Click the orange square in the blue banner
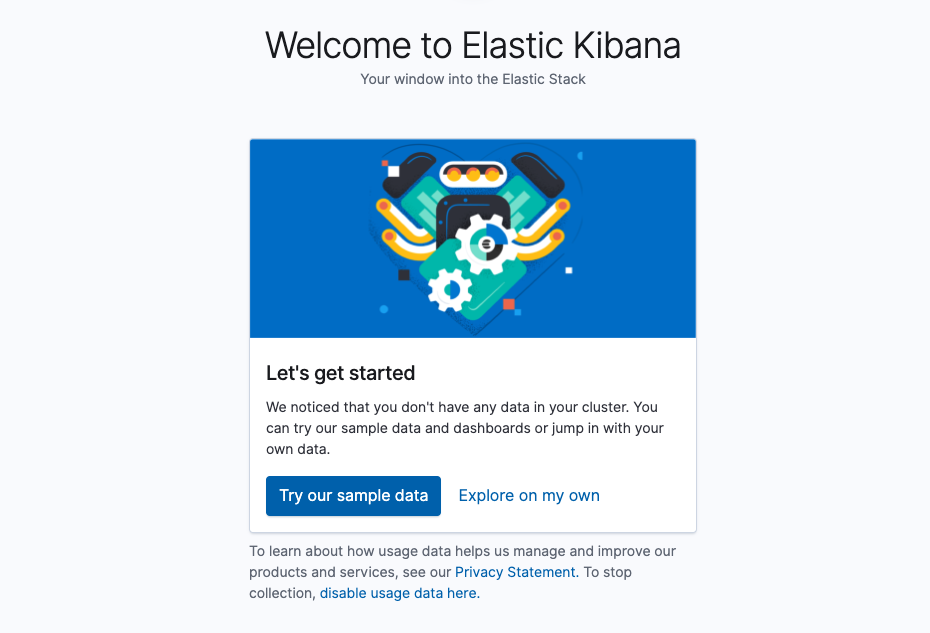This screenshot has height=633, width=930. coord(508,305)
